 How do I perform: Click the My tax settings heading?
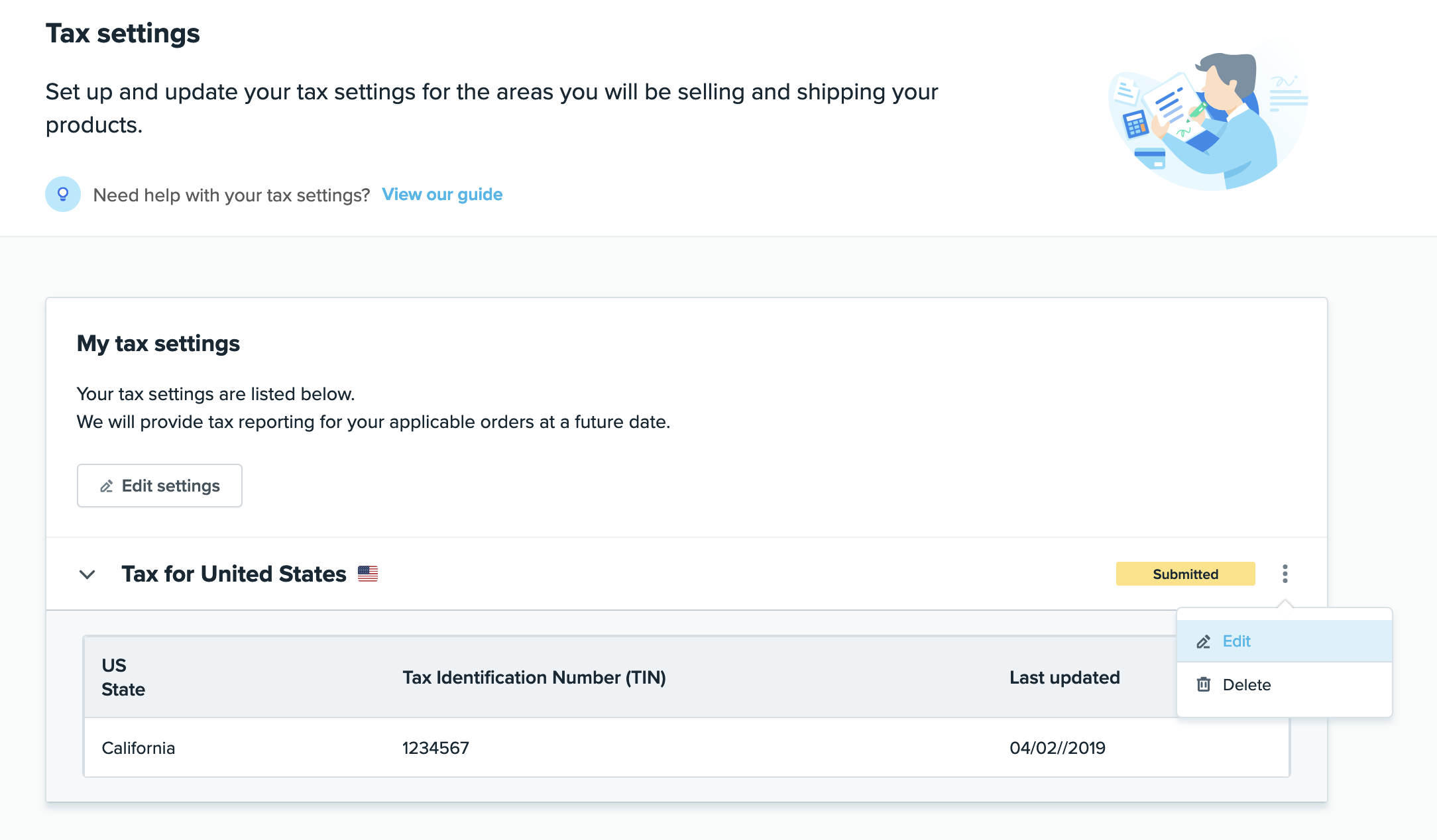pyautogui.click(x=158, y=344)
